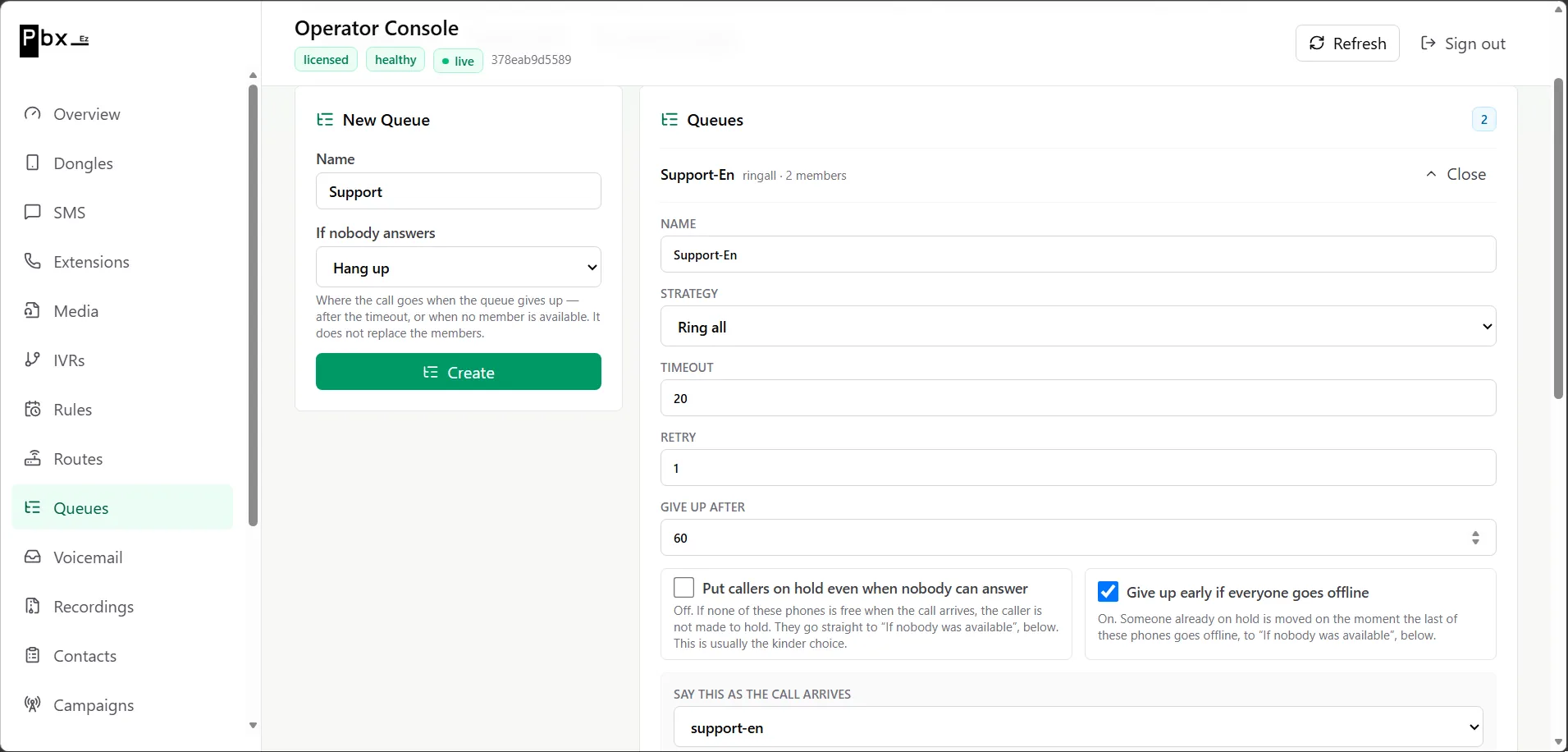1568x752 pixels.
Task: Open the Strategy Ring all dropdown
Action: (x=1078, y=327)
